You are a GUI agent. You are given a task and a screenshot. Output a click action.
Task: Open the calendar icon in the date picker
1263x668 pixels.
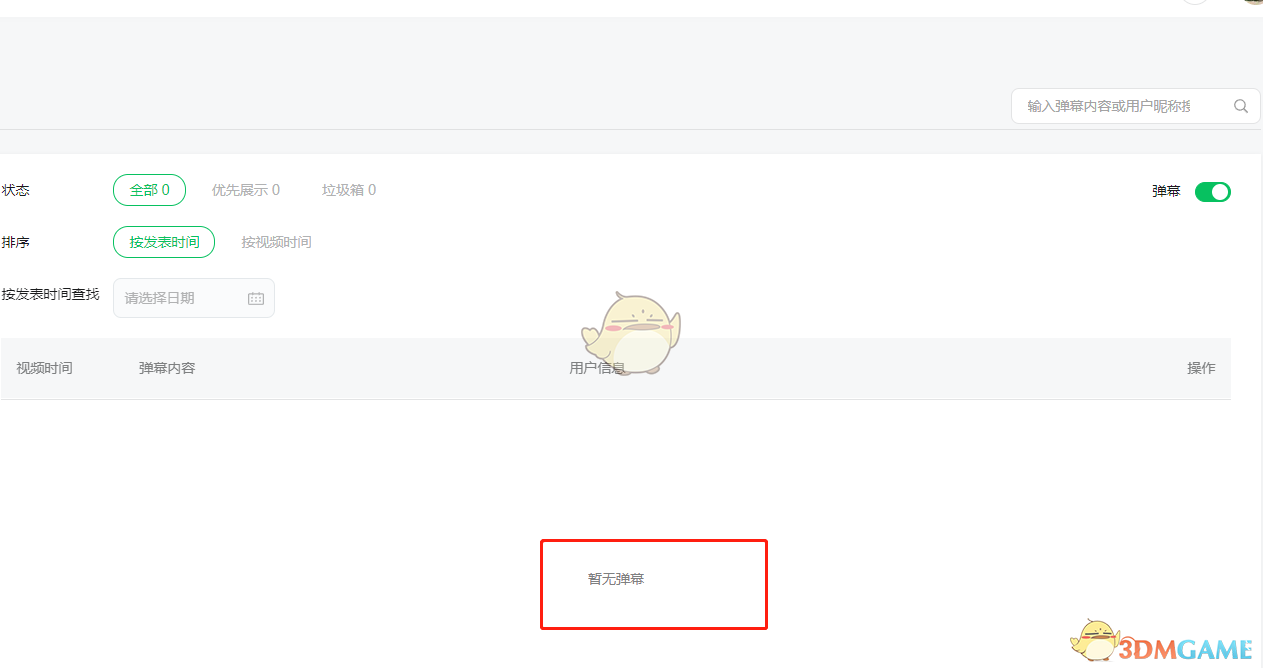click(256, 298)
